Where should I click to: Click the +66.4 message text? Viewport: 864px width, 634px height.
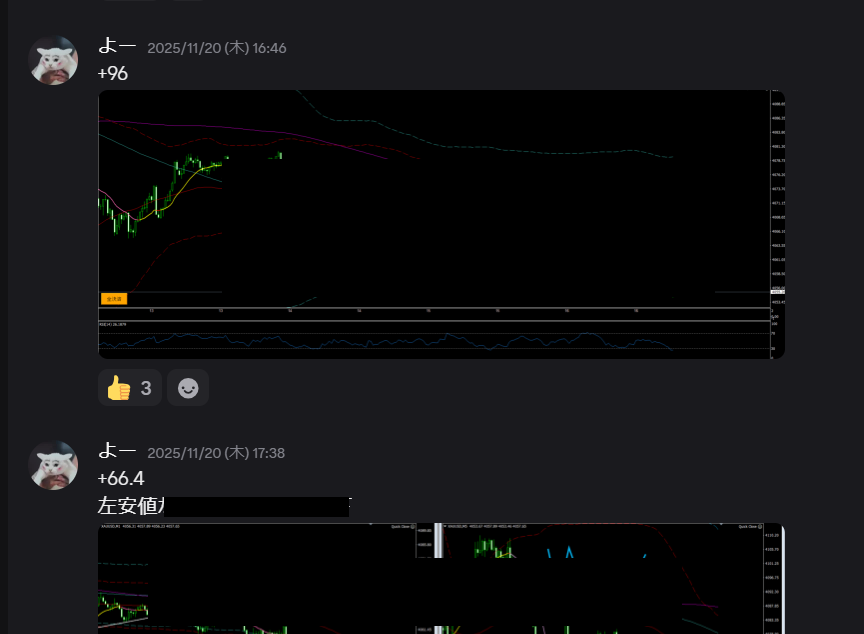[x=121, y=479]
